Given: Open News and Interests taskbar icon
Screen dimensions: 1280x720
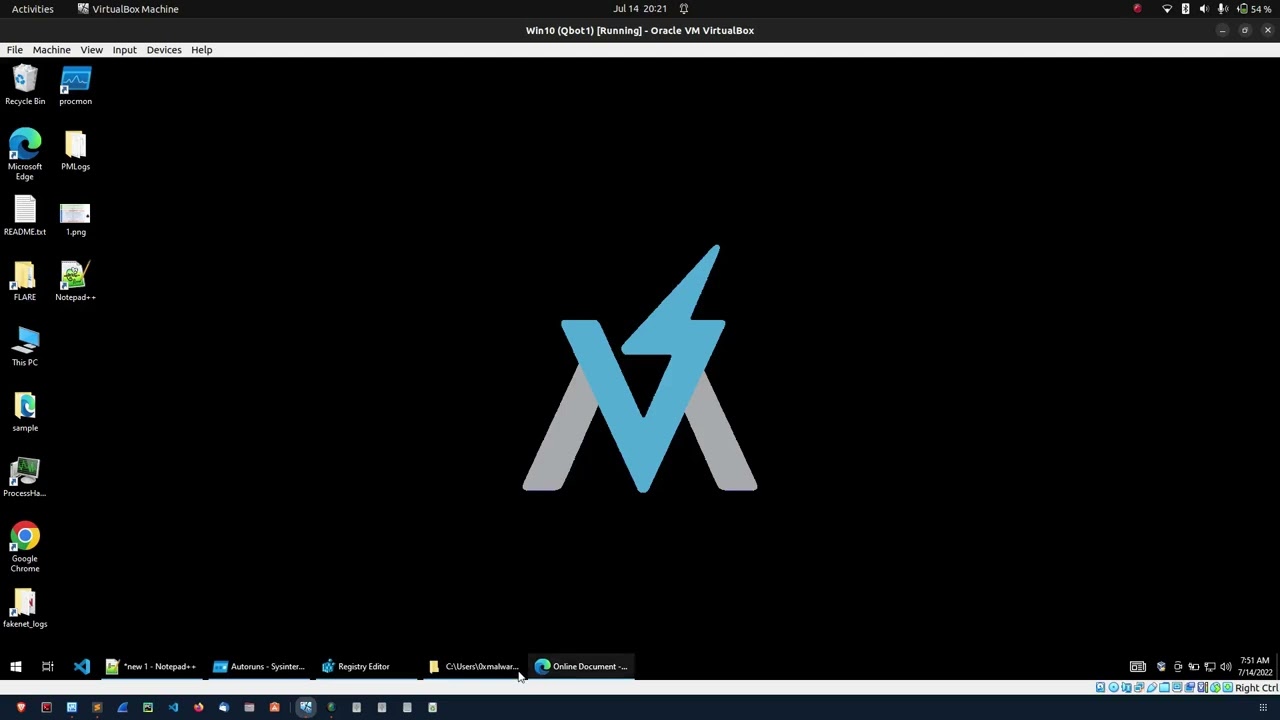Looking at the screenshot, I should click(x=1138, y=667).
